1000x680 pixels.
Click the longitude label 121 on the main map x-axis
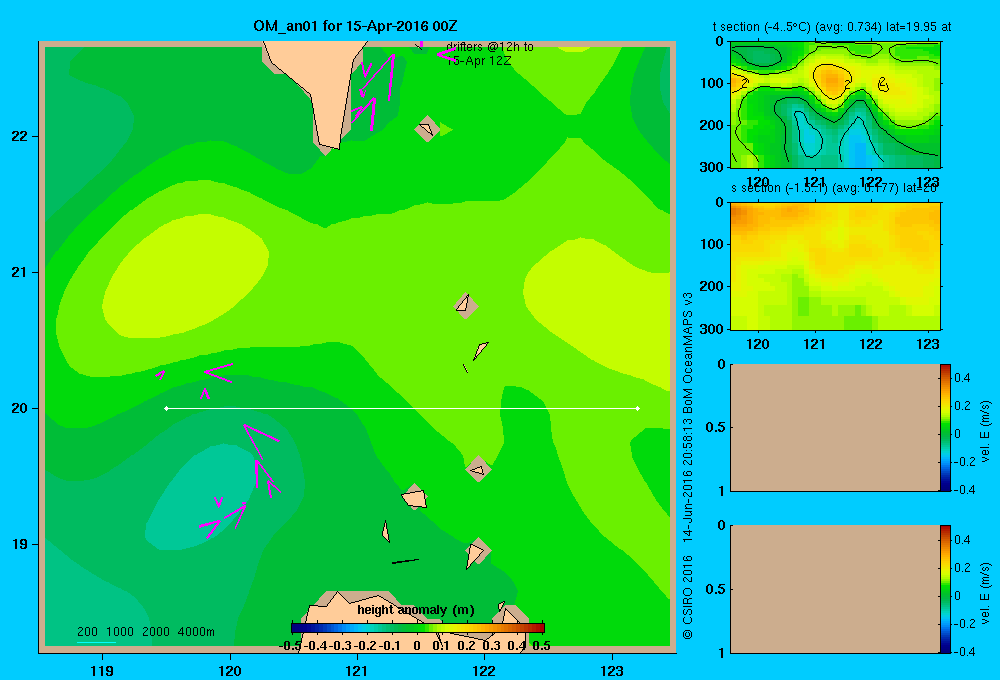(x=357, y=670)
